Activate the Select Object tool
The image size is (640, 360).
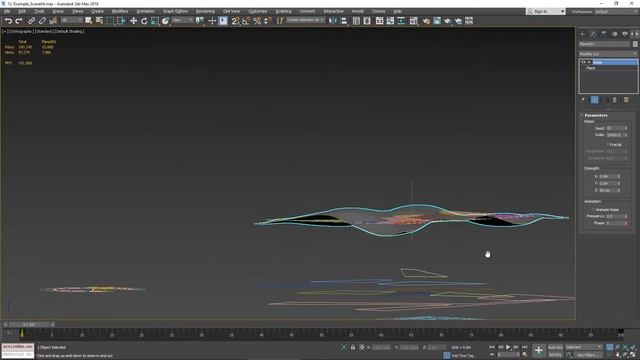pos(89,21)
